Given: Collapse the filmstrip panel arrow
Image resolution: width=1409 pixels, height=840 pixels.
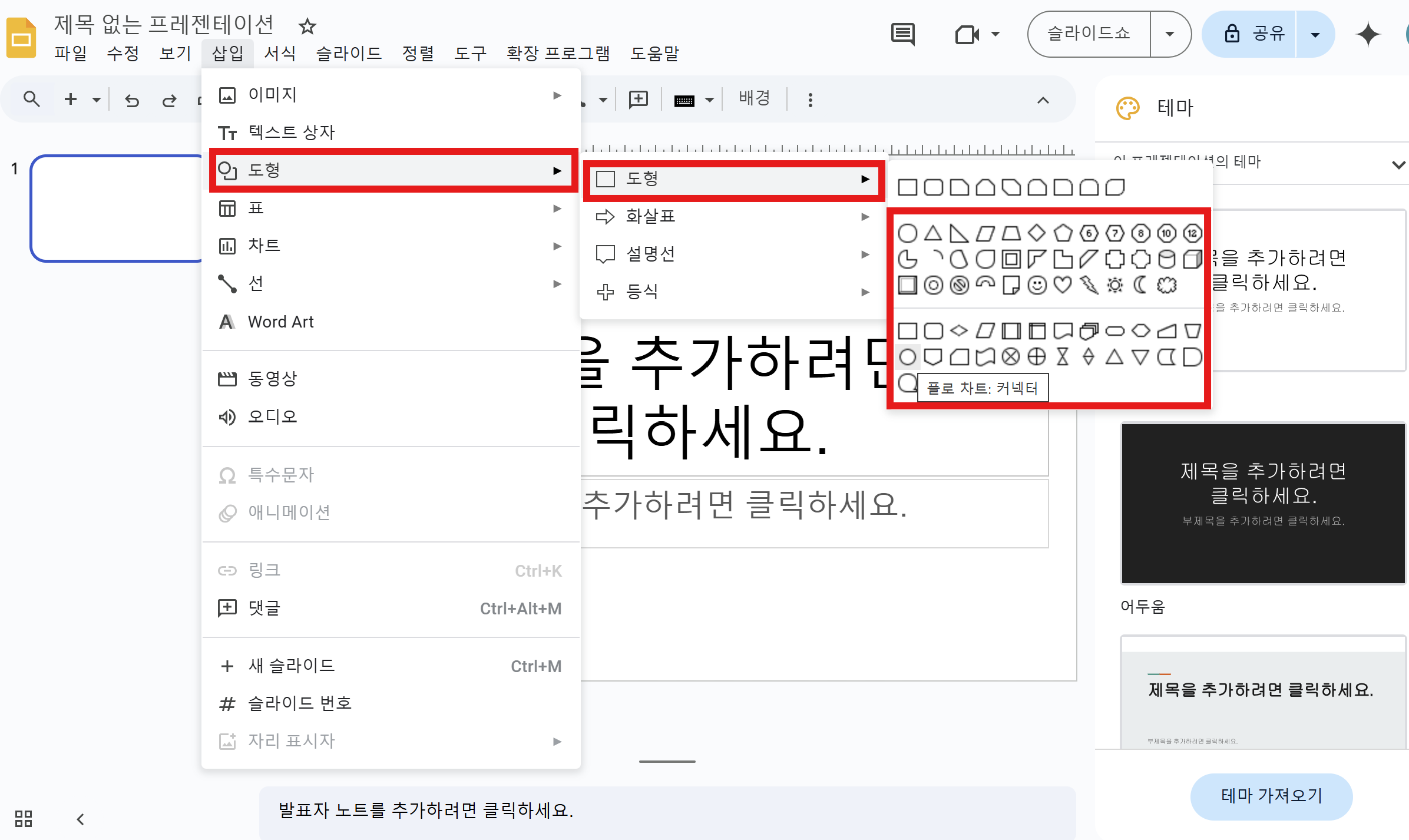Looking at the screenshot, I should [80, 819].
